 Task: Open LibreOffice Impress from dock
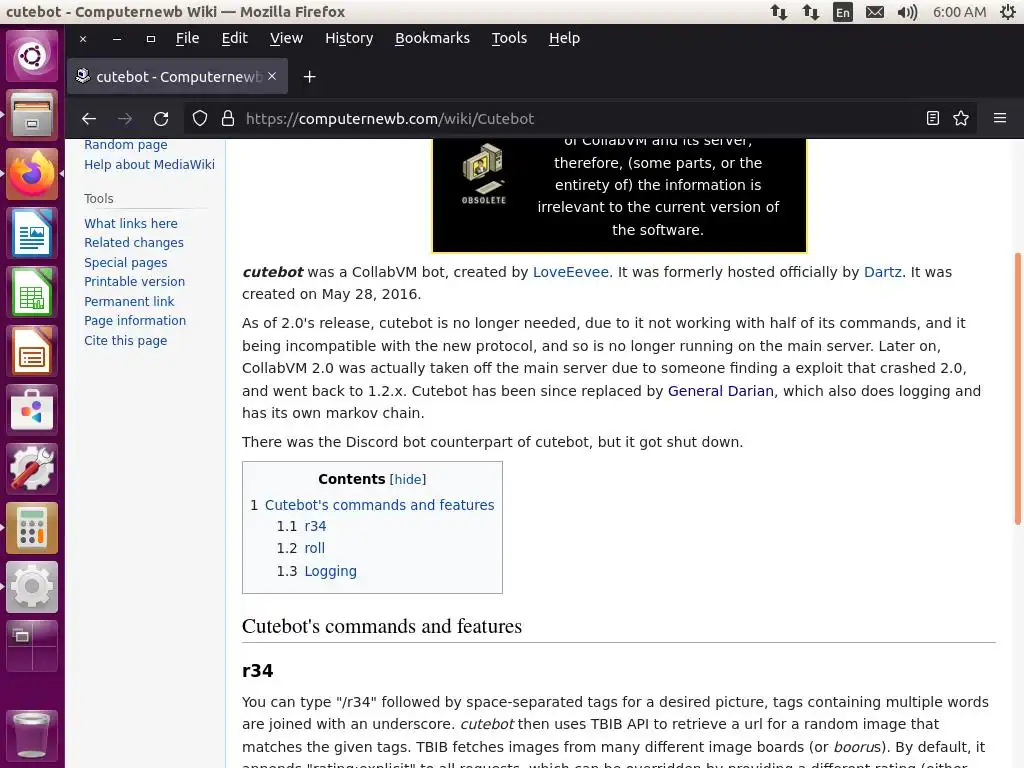pyautogui.click(x=32, y=351)
